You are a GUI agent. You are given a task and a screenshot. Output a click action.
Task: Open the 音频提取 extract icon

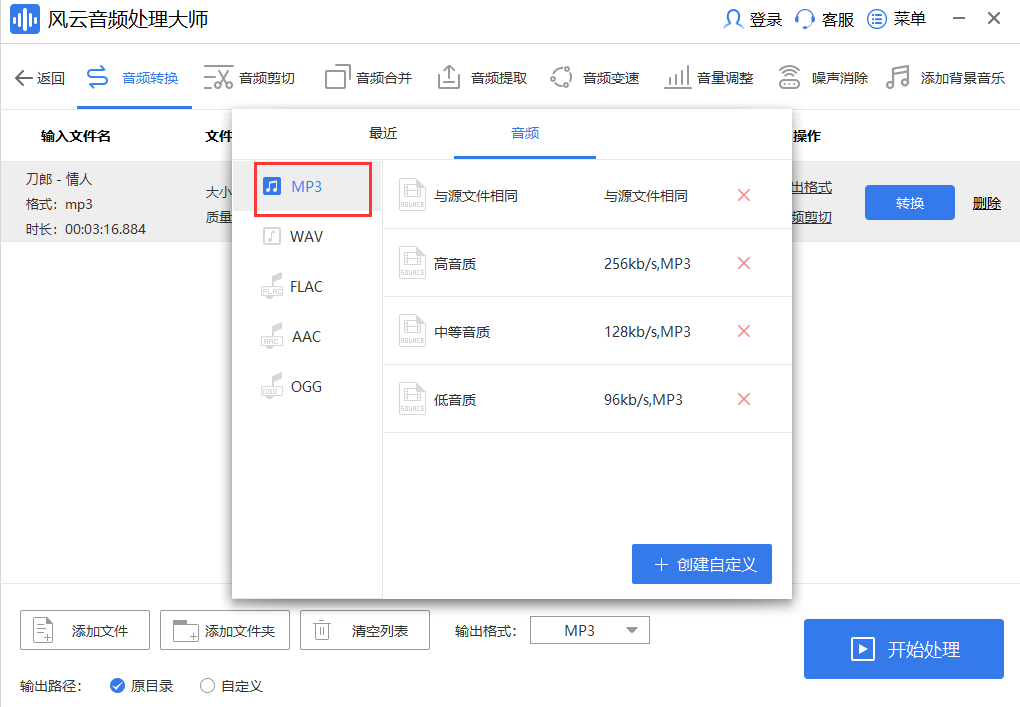pos(449,78)
